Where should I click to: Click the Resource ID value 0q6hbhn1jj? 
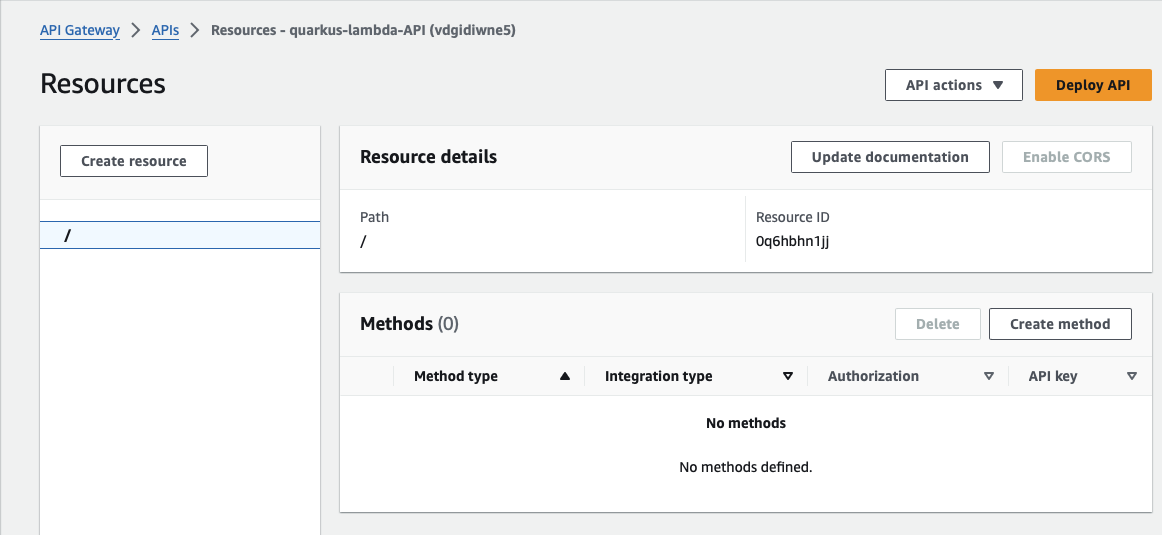[x=792, y=241]
